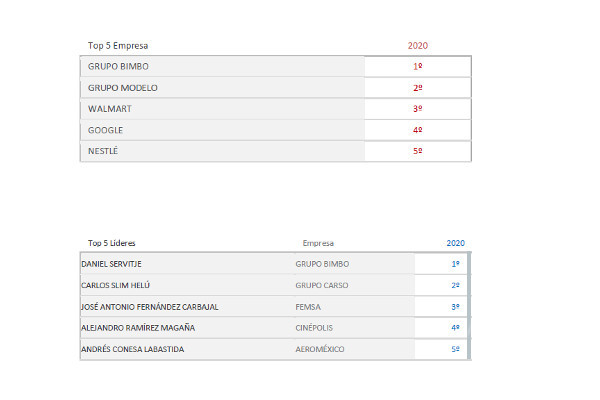Click the Top 5 Empresa header
This screenshot has height=400, width=600.
(x=118, y=46)
